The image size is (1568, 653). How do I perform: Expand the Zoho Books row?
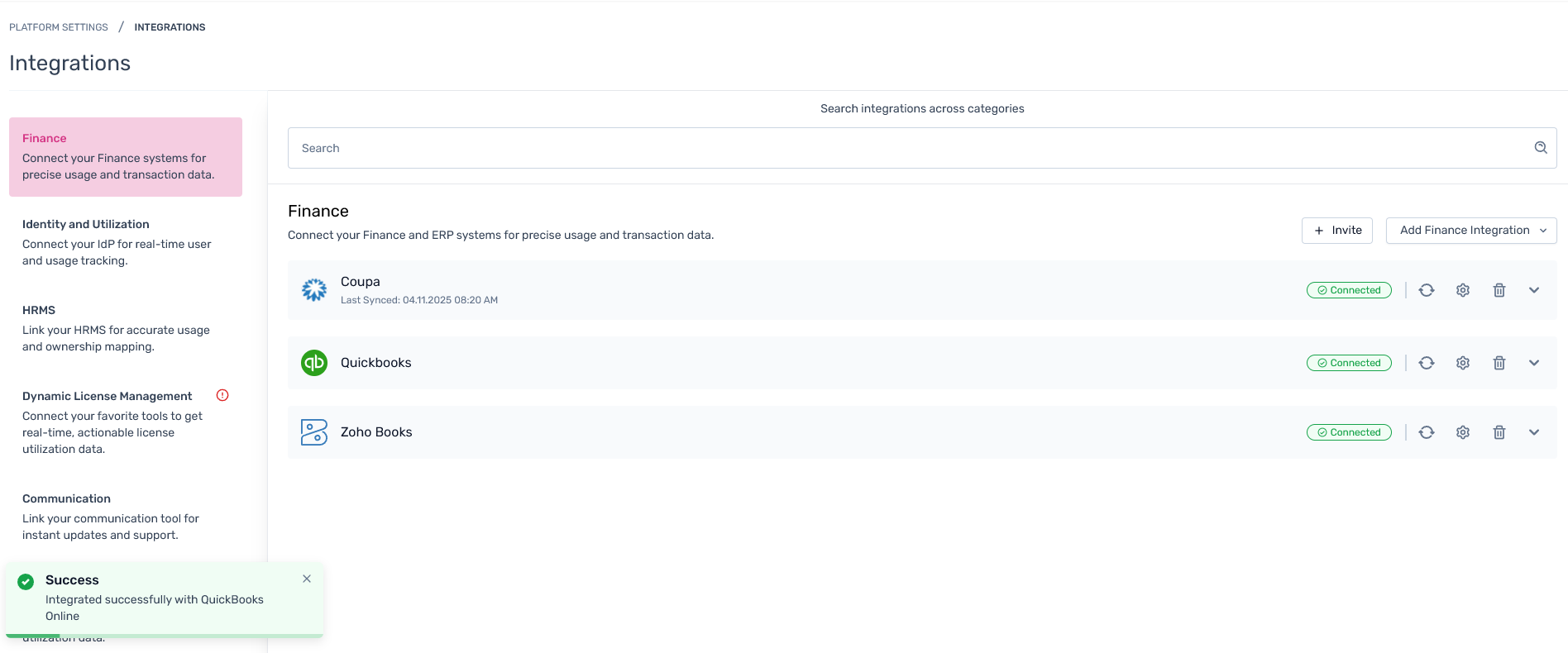pos(1534,432)
